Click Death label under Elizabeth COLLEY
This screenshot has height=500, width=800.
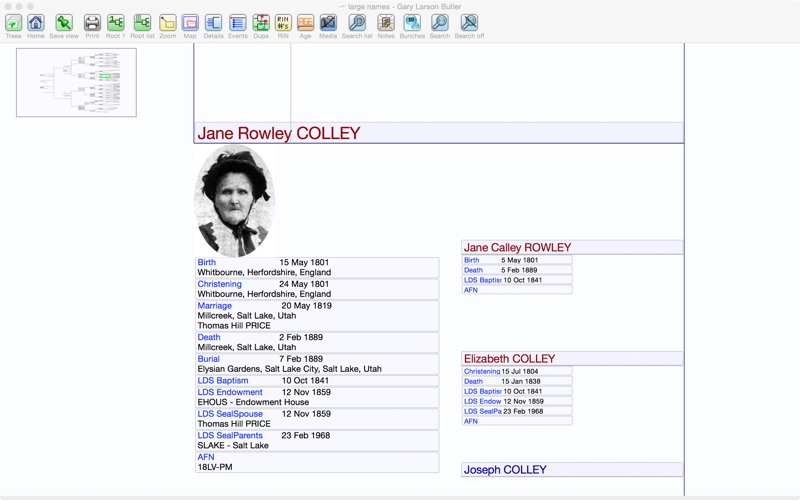(x=473, y=381)
